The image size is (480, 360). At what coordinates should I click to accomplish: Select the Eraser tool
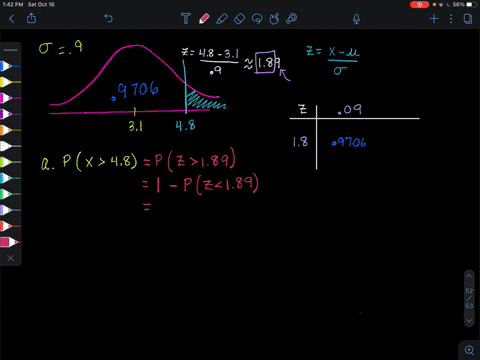point(239,19)
